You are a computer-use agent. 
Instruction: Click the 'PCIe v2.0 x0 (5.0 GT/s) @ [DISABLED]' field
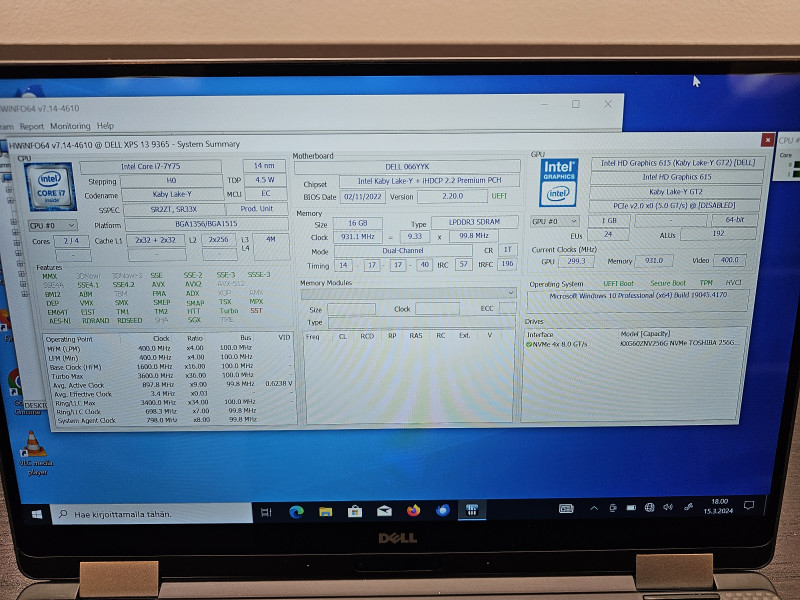coord(674,205)
